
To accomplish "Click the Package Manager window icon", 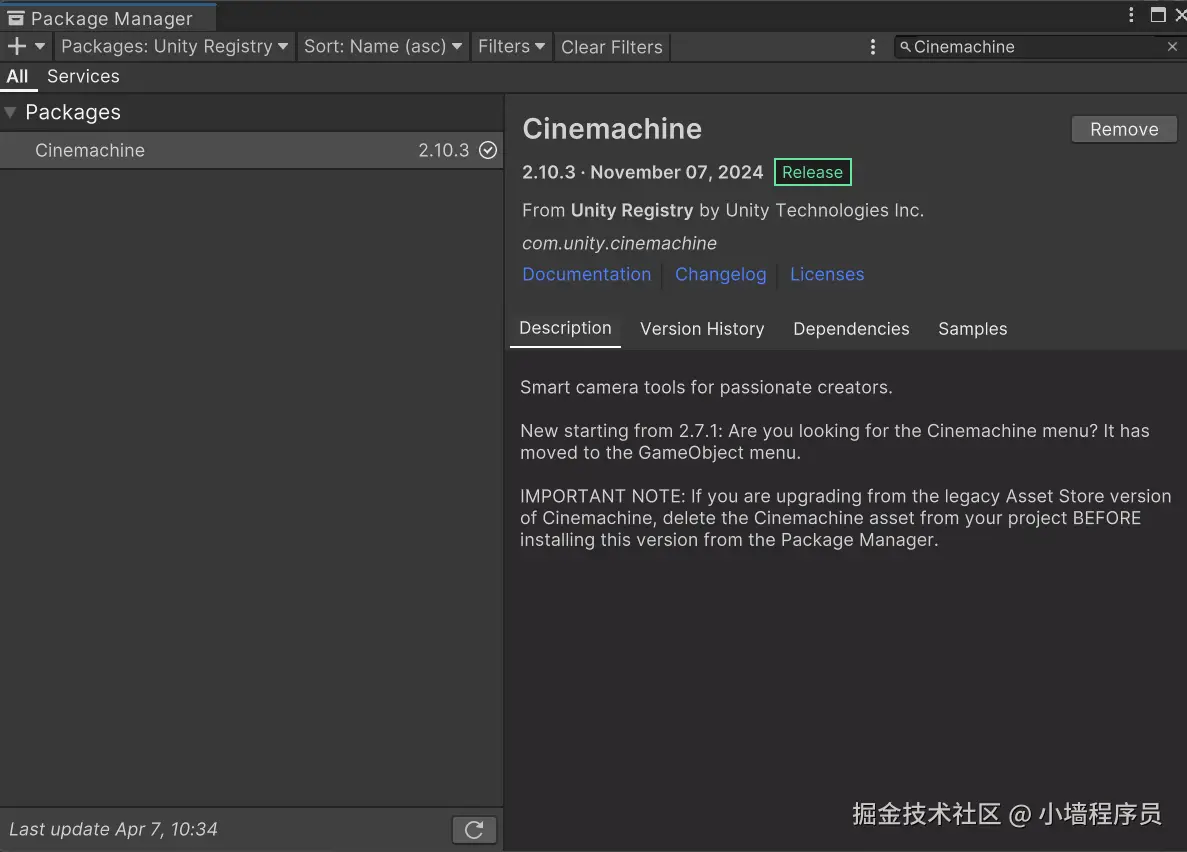I will (16, 18).
